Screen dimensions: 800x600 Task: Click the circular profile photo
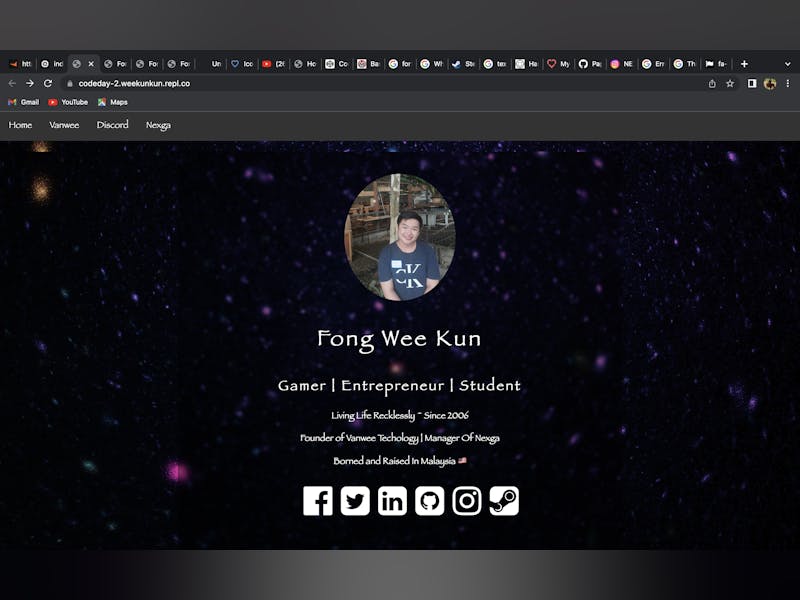(399, 237)
